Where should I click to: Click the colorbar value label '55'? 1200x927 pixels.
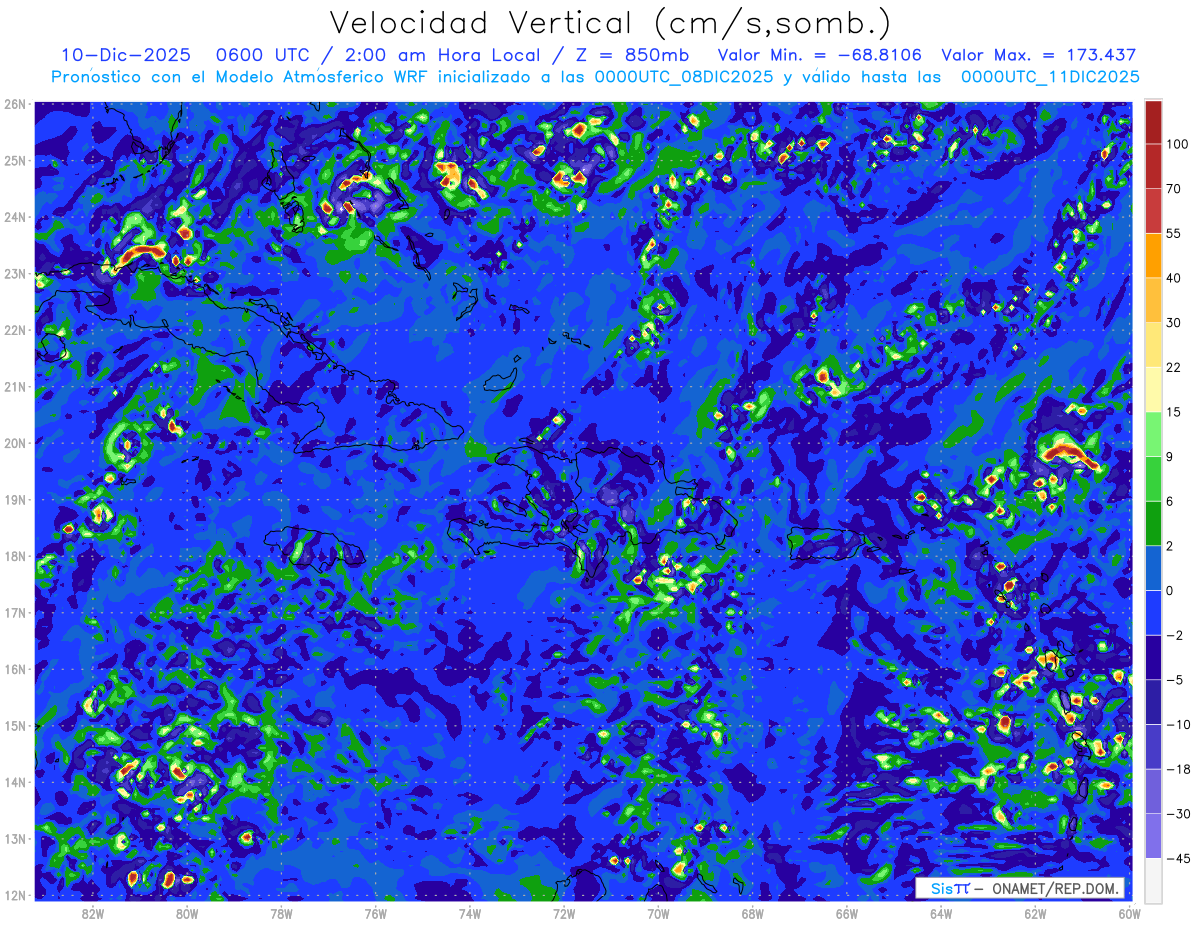(x=1174, y=233)
